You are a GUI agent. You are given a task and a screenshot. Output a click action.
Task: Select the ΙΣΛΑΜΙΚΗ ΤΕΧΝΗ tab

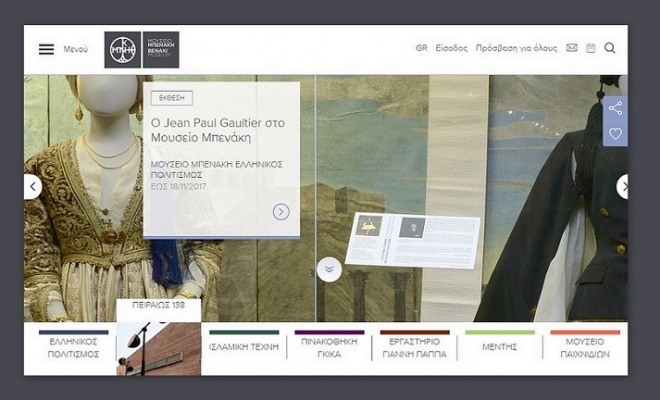click(x=244, y=347)
